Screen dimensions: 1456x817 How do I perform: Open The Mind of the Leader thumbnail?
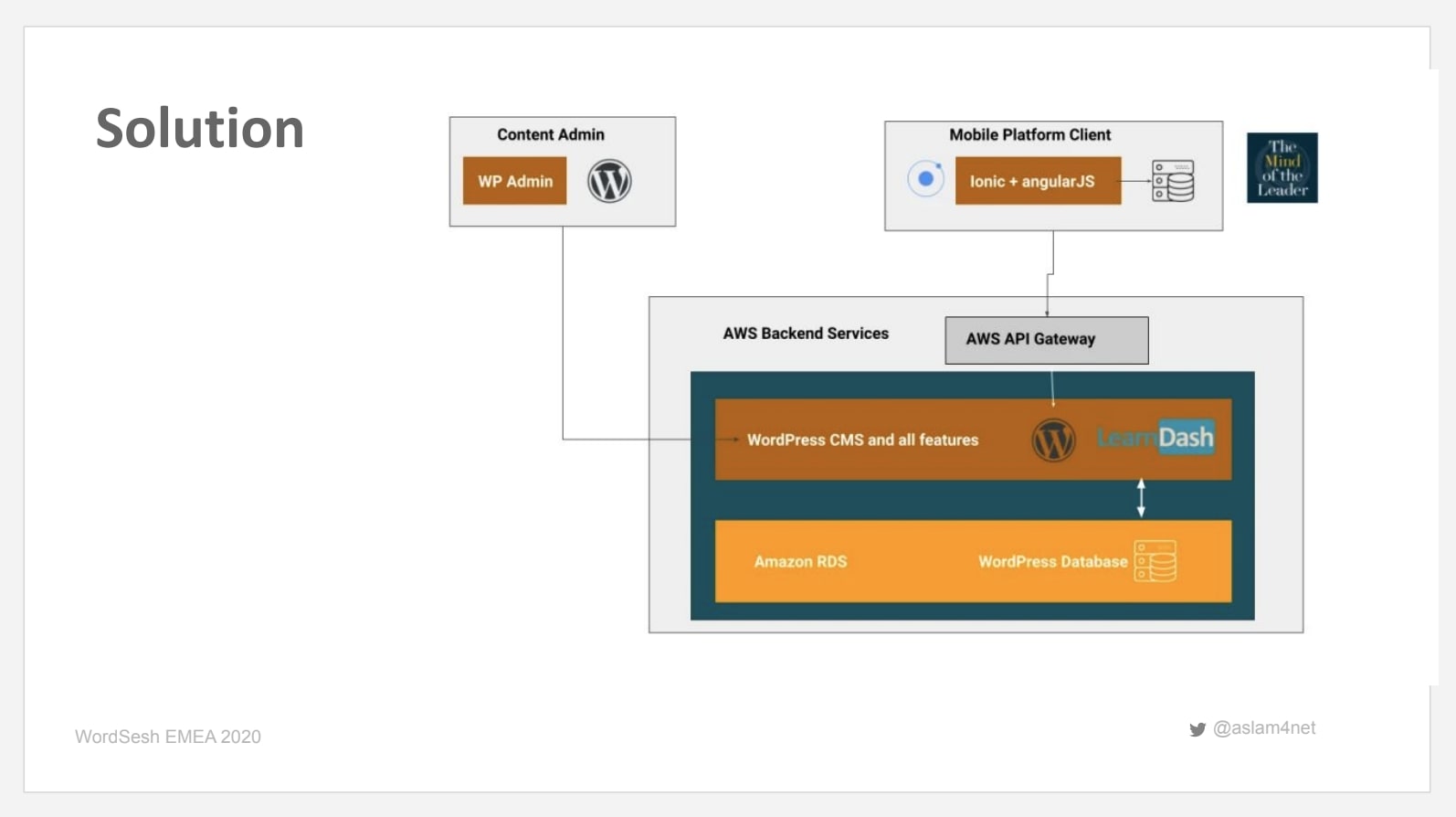(x=1282, y=168)
